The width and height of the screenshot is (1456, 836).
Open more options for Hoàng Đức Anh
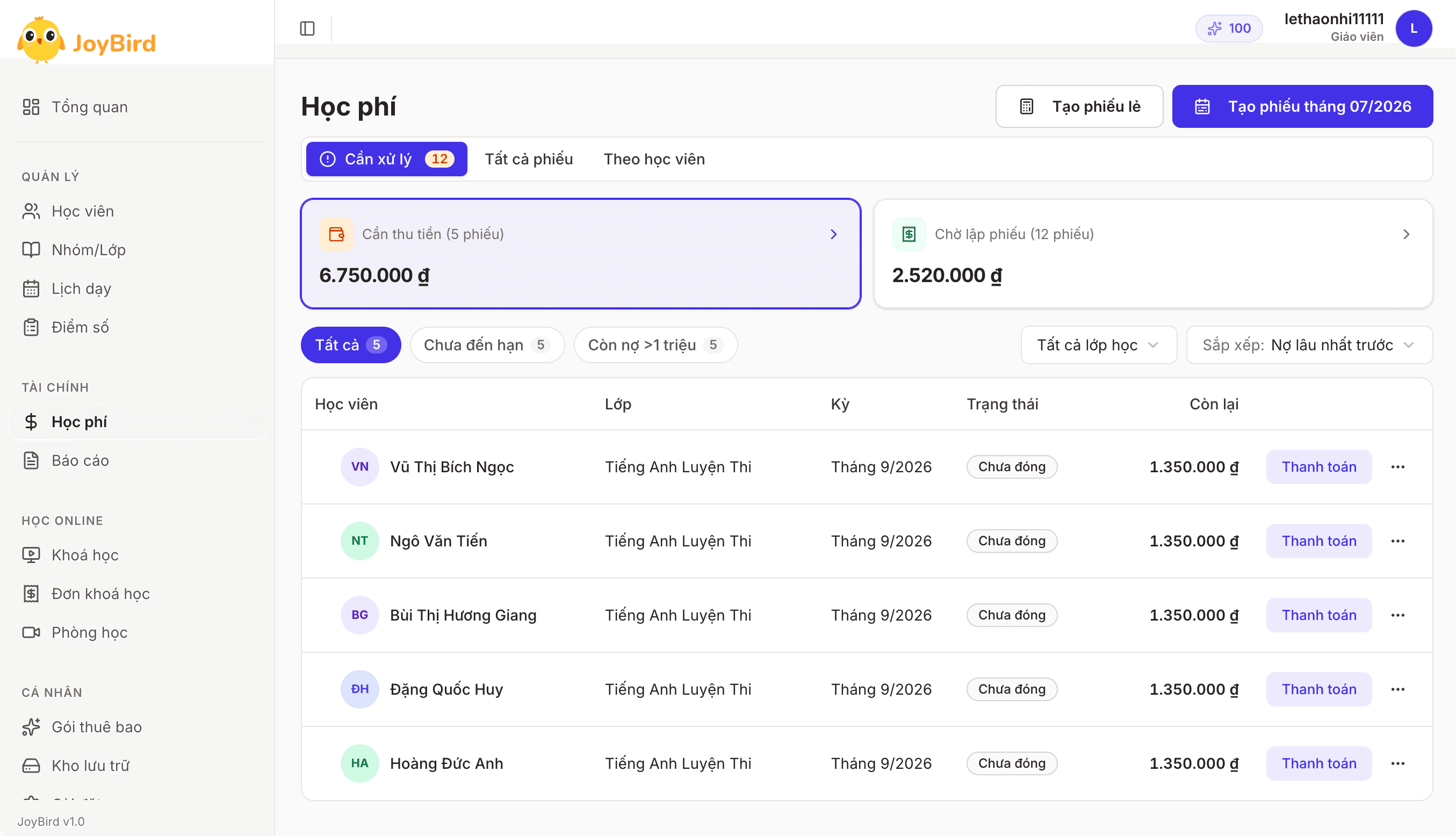coord(1397,763)
